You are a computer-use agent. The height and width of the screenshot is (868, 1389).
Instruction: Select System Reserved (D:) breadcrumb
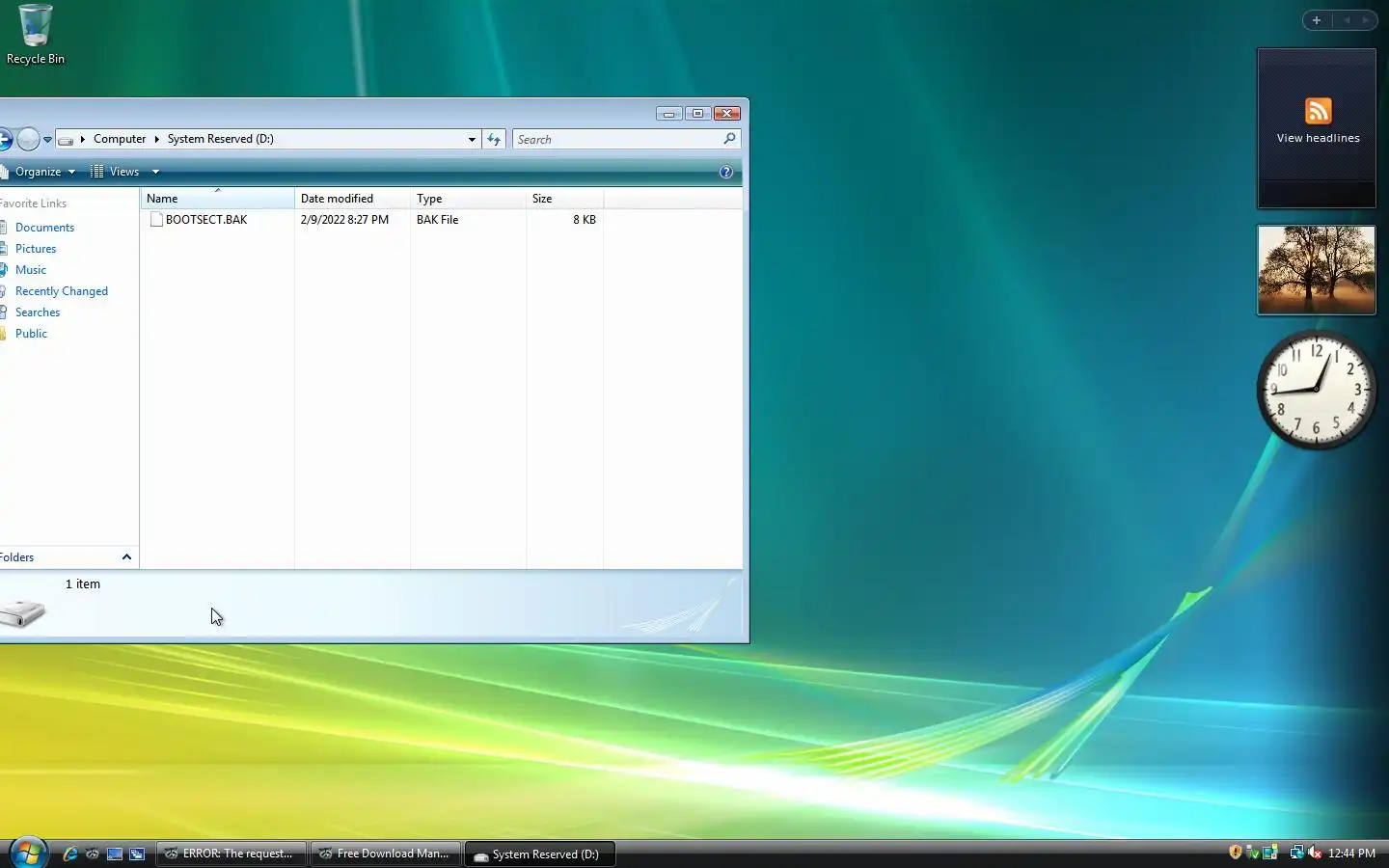pos(220,139)
